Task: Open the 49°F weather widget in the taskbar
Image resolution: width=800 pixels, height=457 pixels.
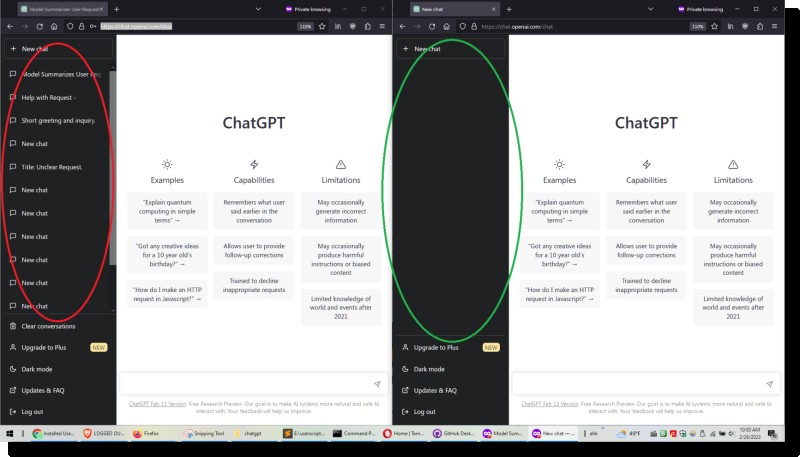Action: click(x=629, y=434)
